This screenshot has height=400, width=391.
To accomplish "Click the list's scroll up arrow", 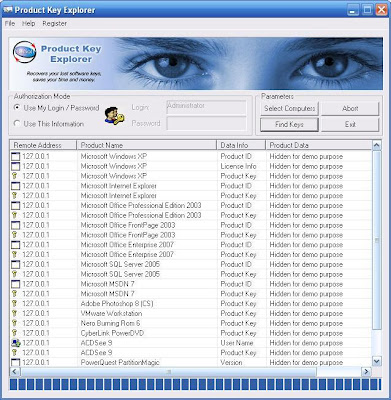I will [x=376, y=145].
